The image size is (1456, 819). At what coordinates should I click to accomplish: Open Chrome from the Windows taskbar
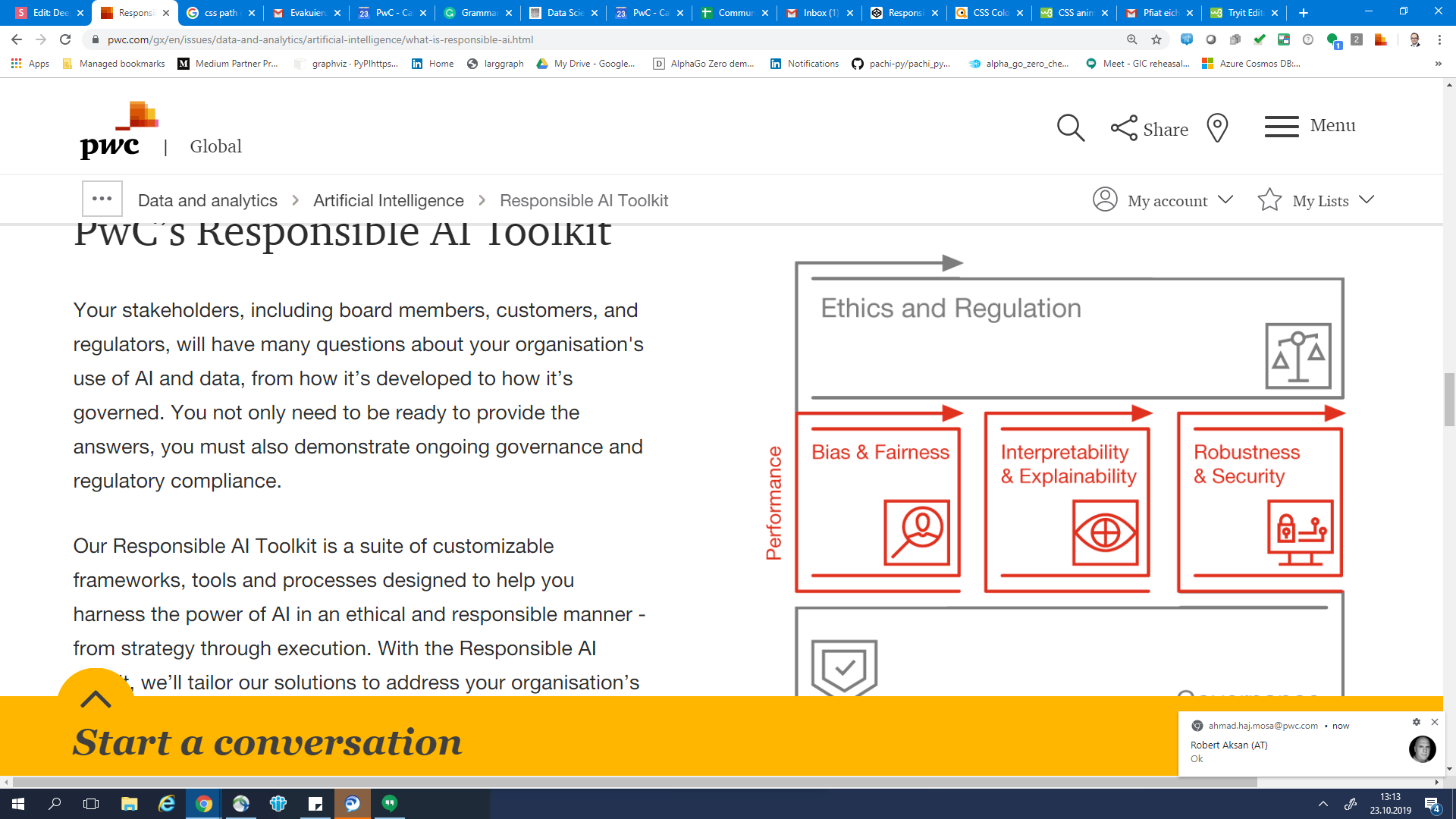[204, 804]
